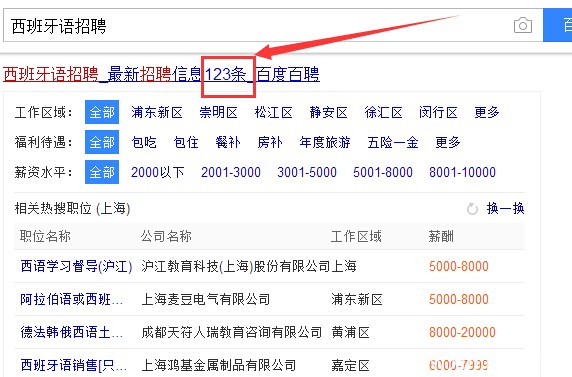Click the 黄浦区 cell in the job table
The width and height of the screenshot is (572, 377).
coord(350,332)
